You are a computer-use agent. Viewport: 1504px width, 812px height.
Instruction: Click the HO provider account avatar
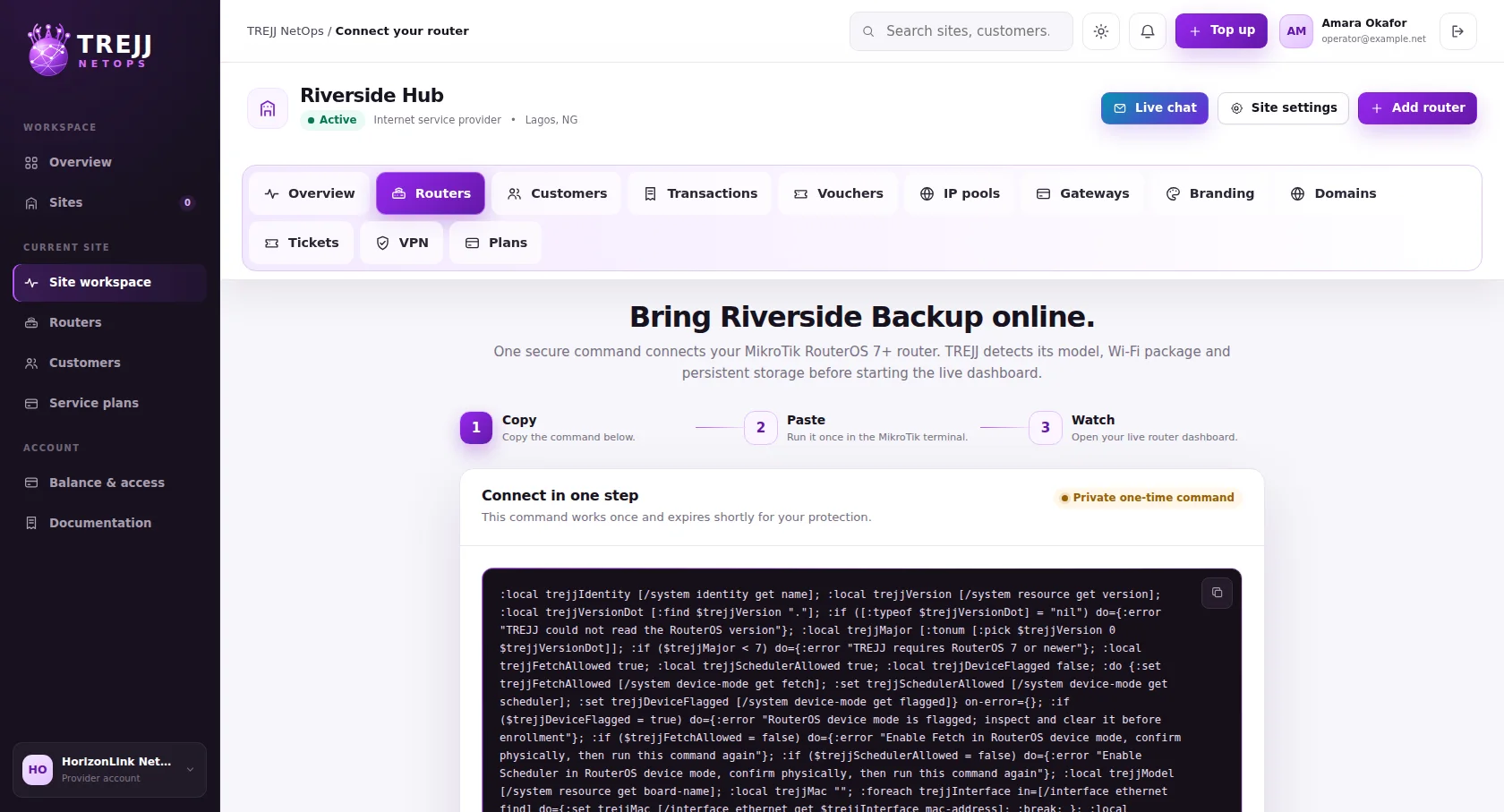coord(38,769)
